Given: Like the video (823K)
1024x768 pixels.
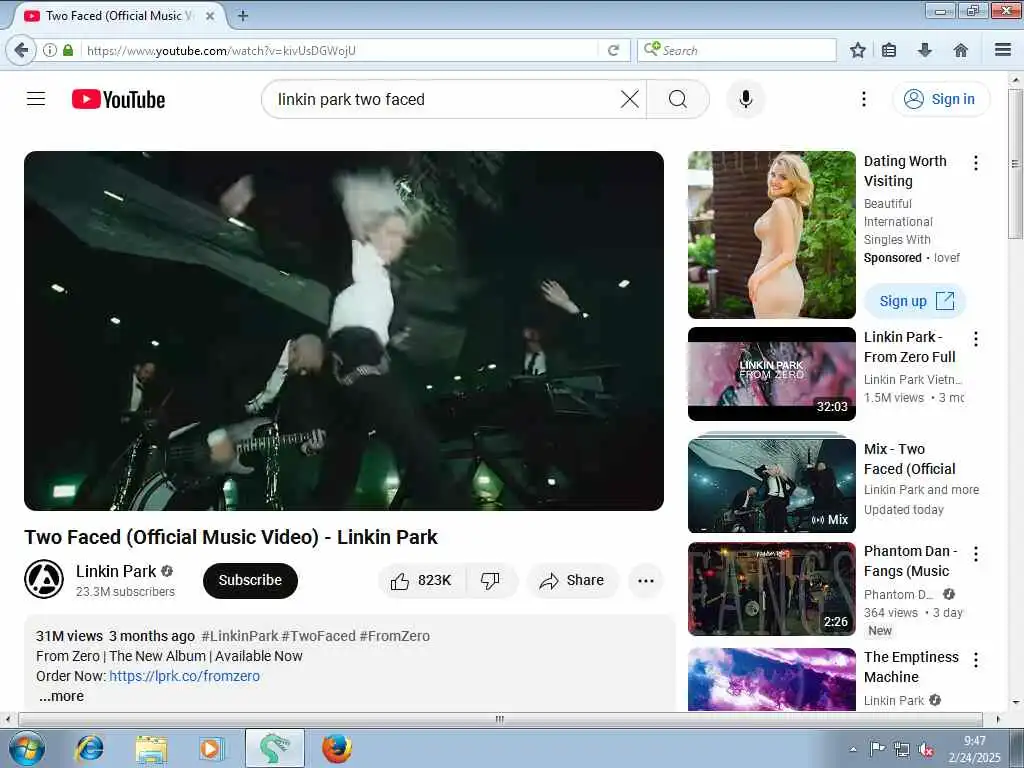Looking at the screenshot, I should pyautogui.click(x=421, y=580).
